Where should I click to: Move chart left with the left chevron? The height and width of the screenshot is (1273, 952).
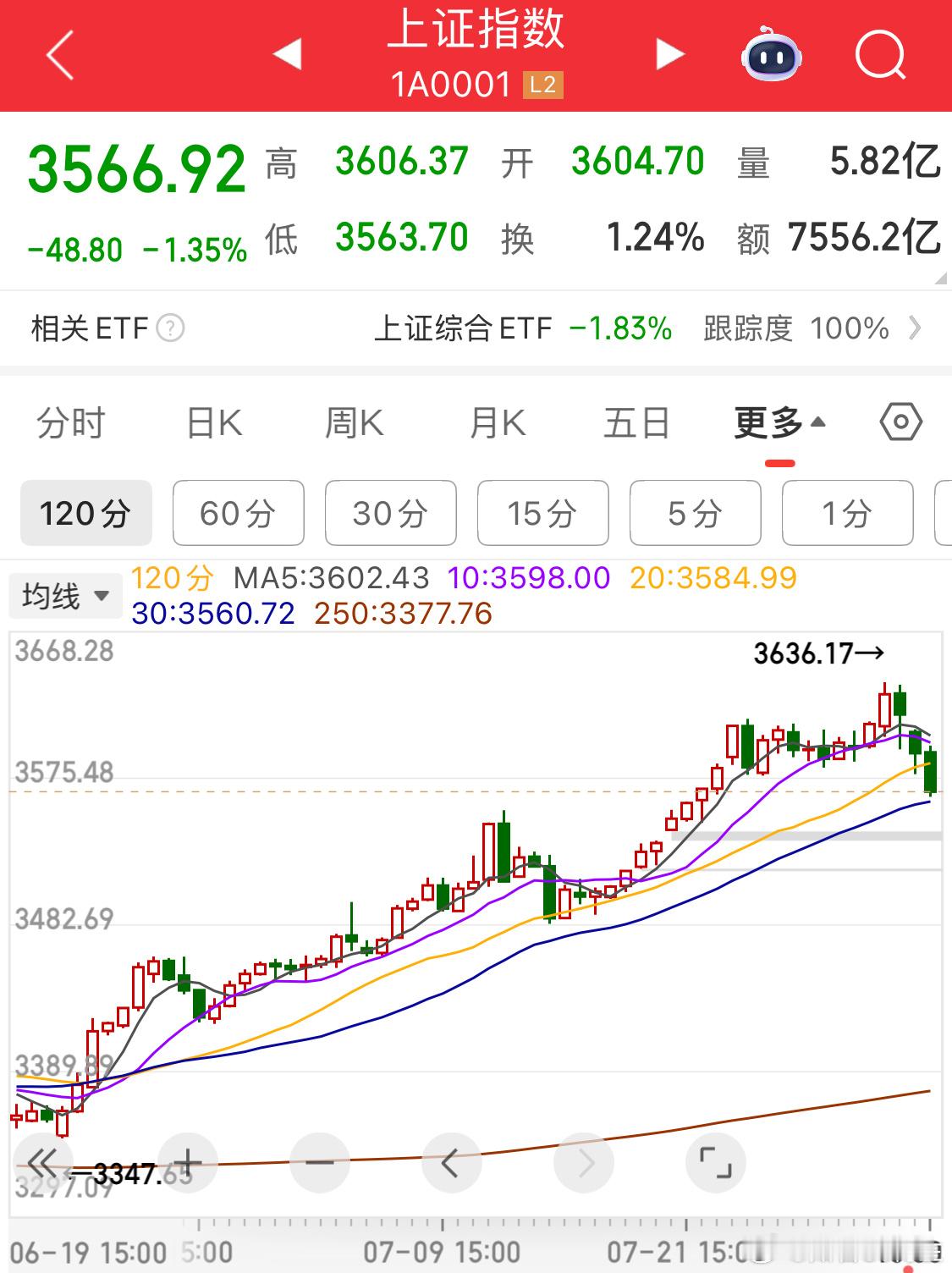coord(452,1163)
